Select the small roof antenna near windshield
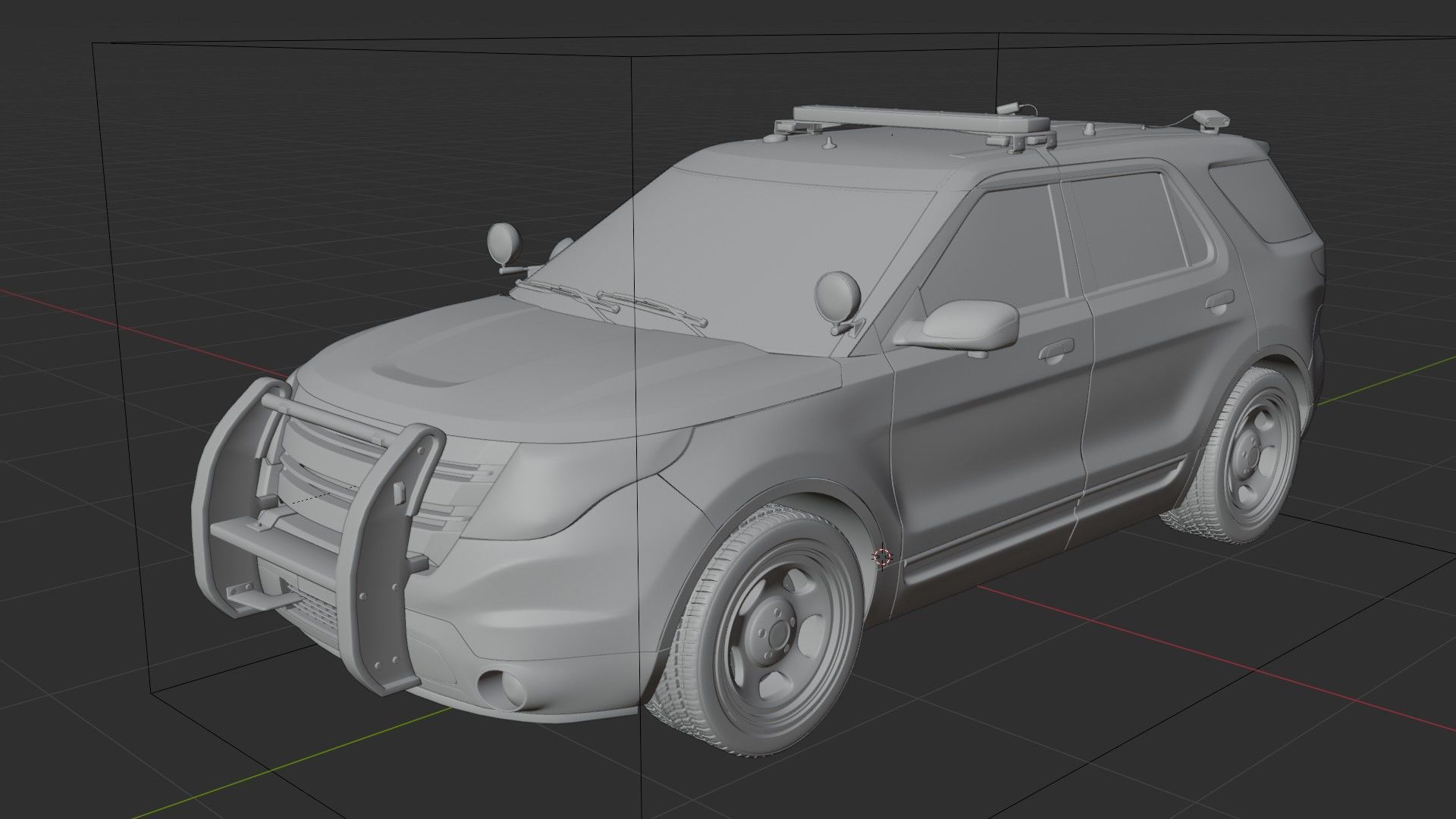1456x819 pixels. (830, 142)
